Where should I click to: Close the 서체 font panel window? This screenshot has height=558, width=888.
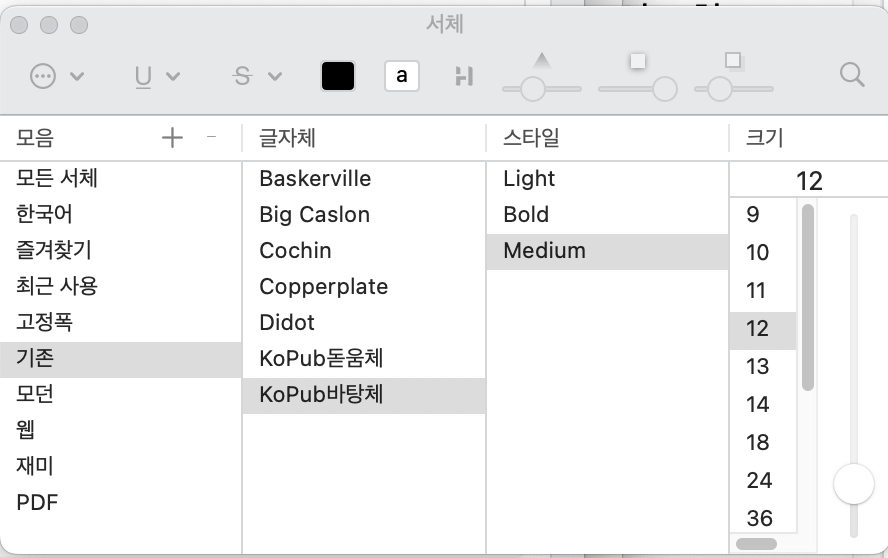click(19, 25)
